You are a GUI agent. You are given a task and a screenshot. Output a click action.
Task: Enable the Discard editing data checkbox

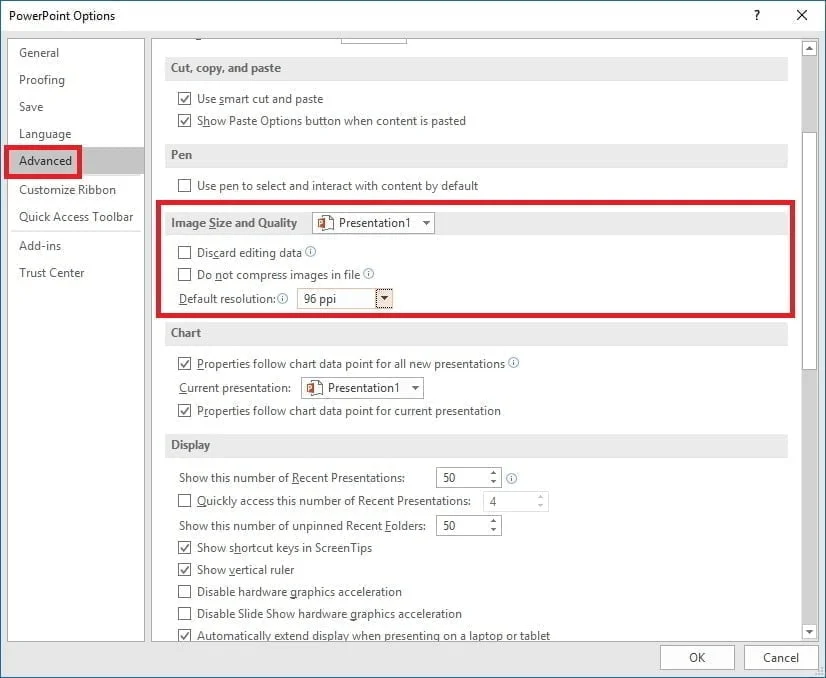coord(184,250)
